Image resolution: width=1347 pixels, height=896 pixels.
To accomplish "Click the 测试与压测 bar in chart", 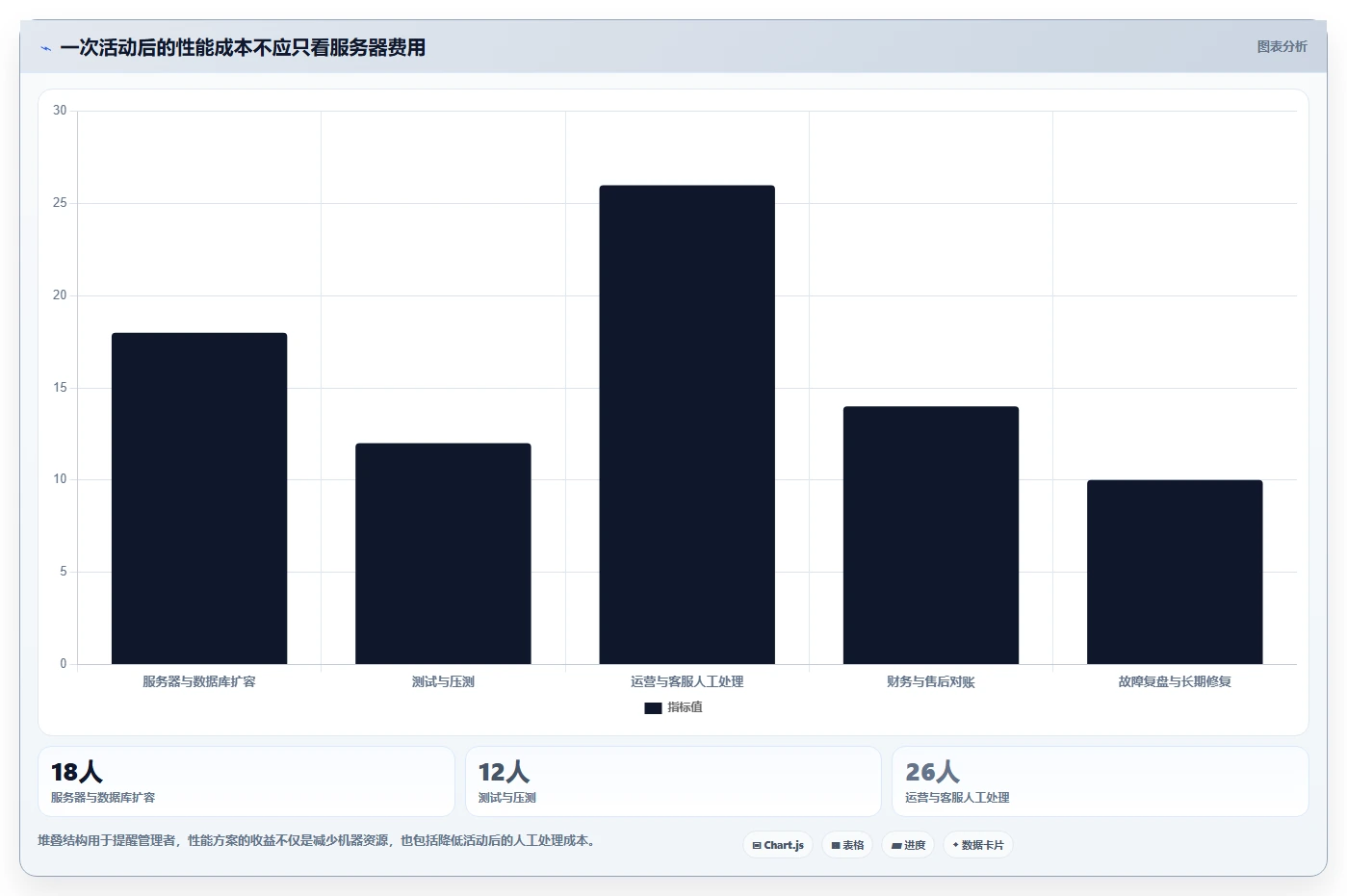I will (443, 553).
